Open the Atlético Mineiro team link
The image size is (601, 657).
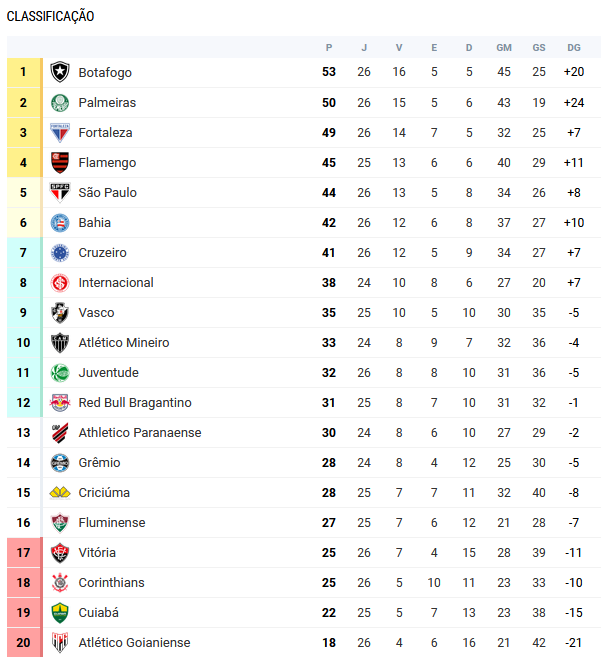pyautogui.click(x=124, y=342)
